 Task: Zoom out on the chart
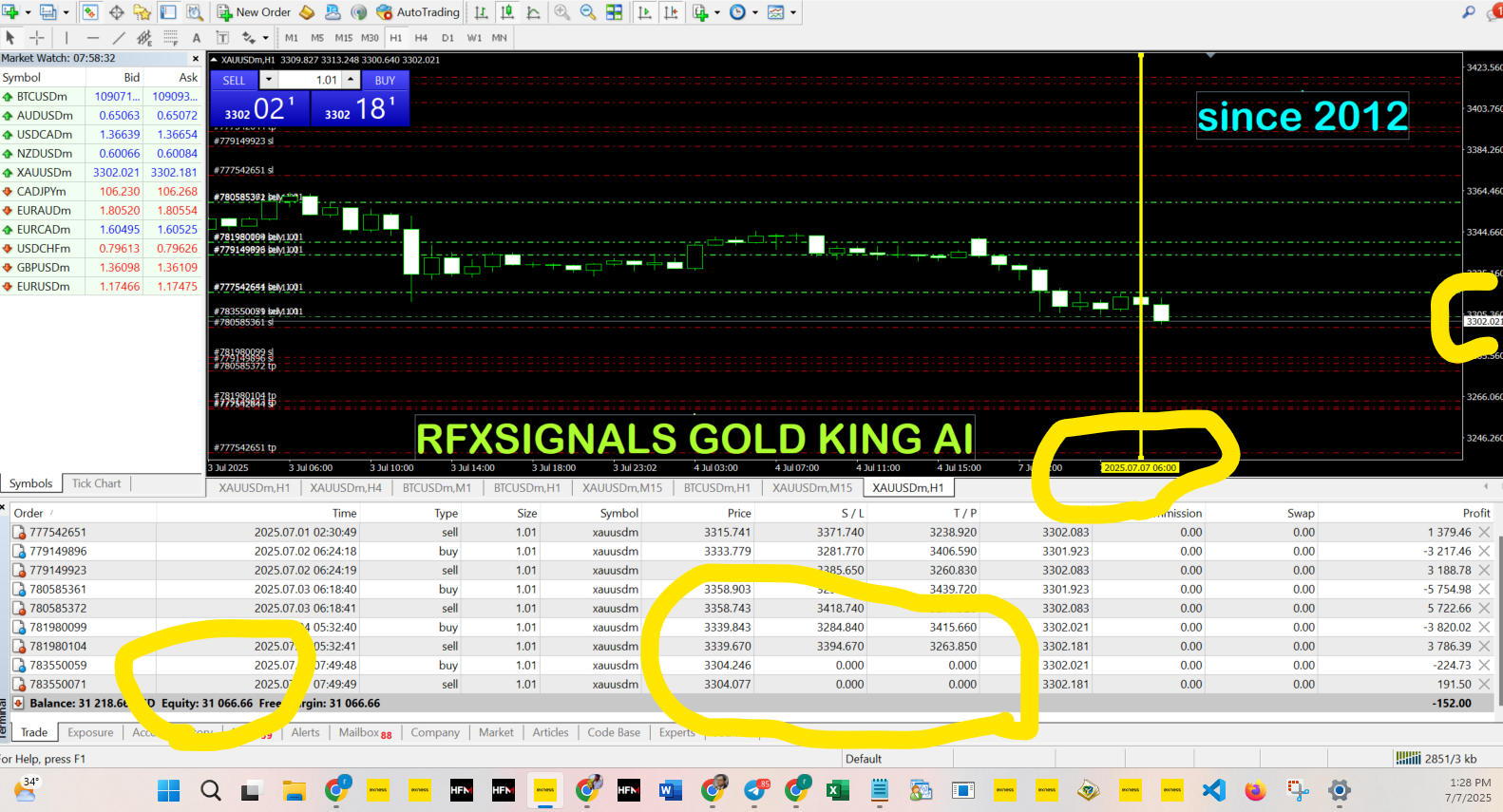pos(588,12)
